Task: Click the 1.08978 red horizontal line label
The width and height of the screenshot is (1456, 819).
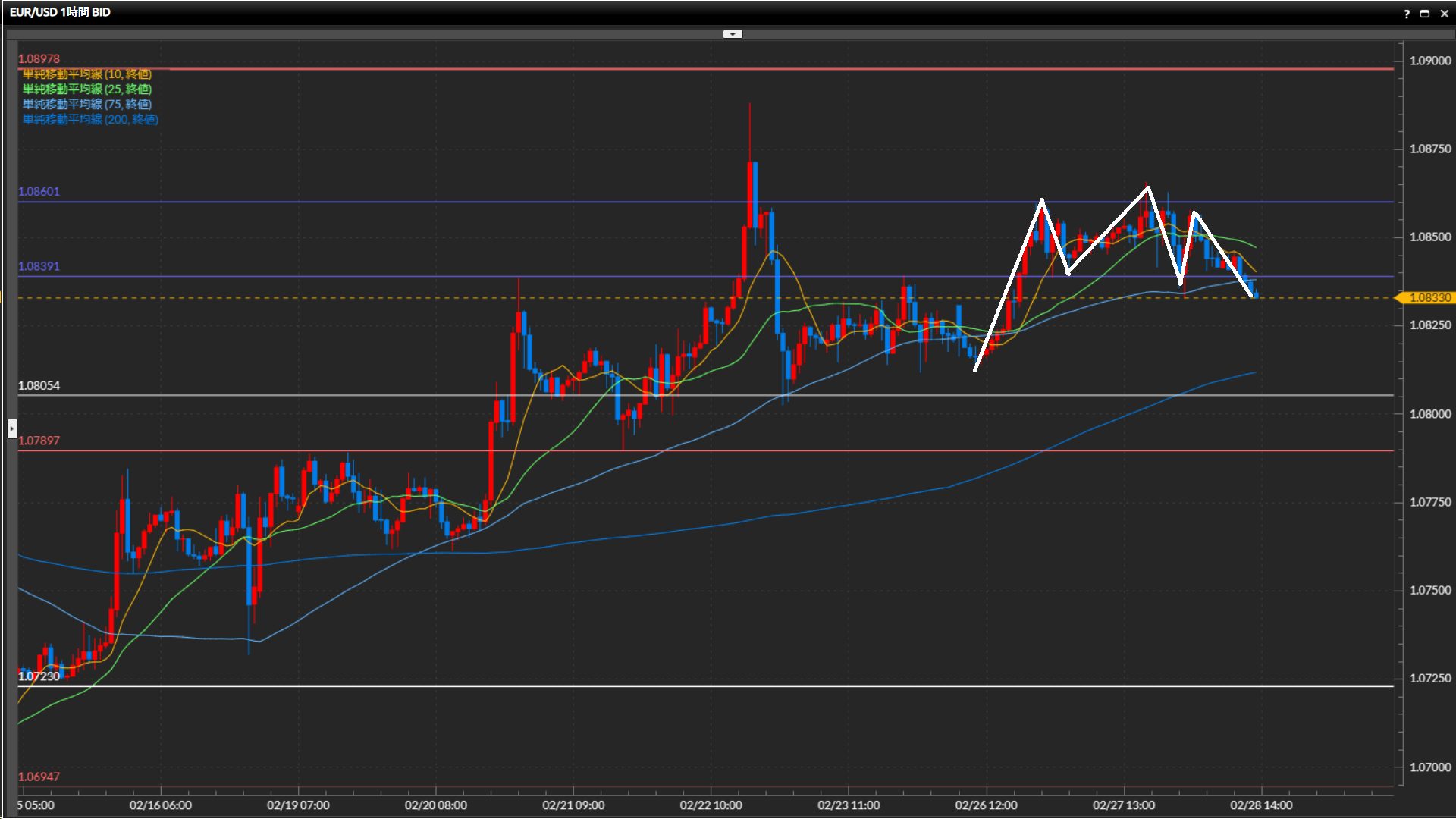Action: tap(39, 59)
